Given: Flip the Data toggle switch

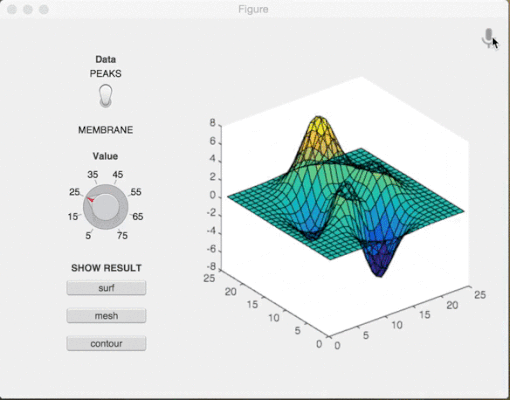Looking at the screenshot, I should pos(106,96).
